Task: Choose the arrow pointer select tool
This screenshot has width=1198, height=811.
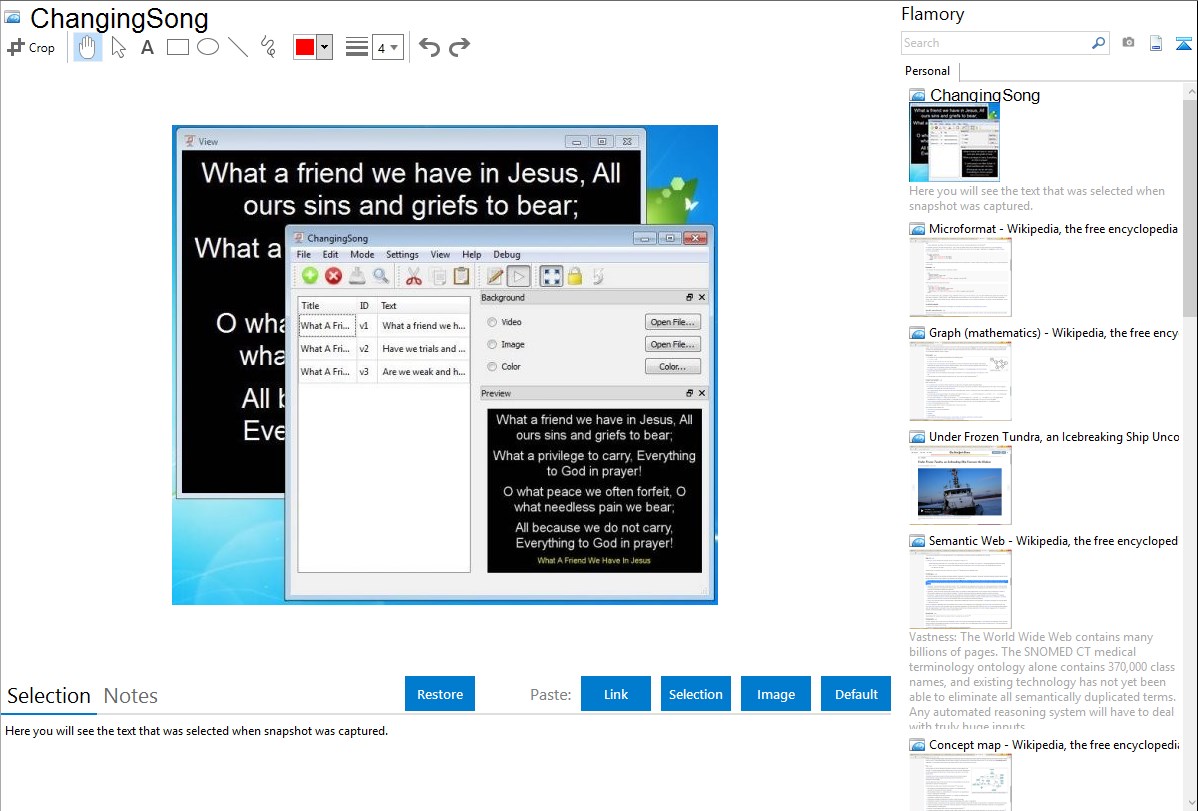Action: point(118,47)
